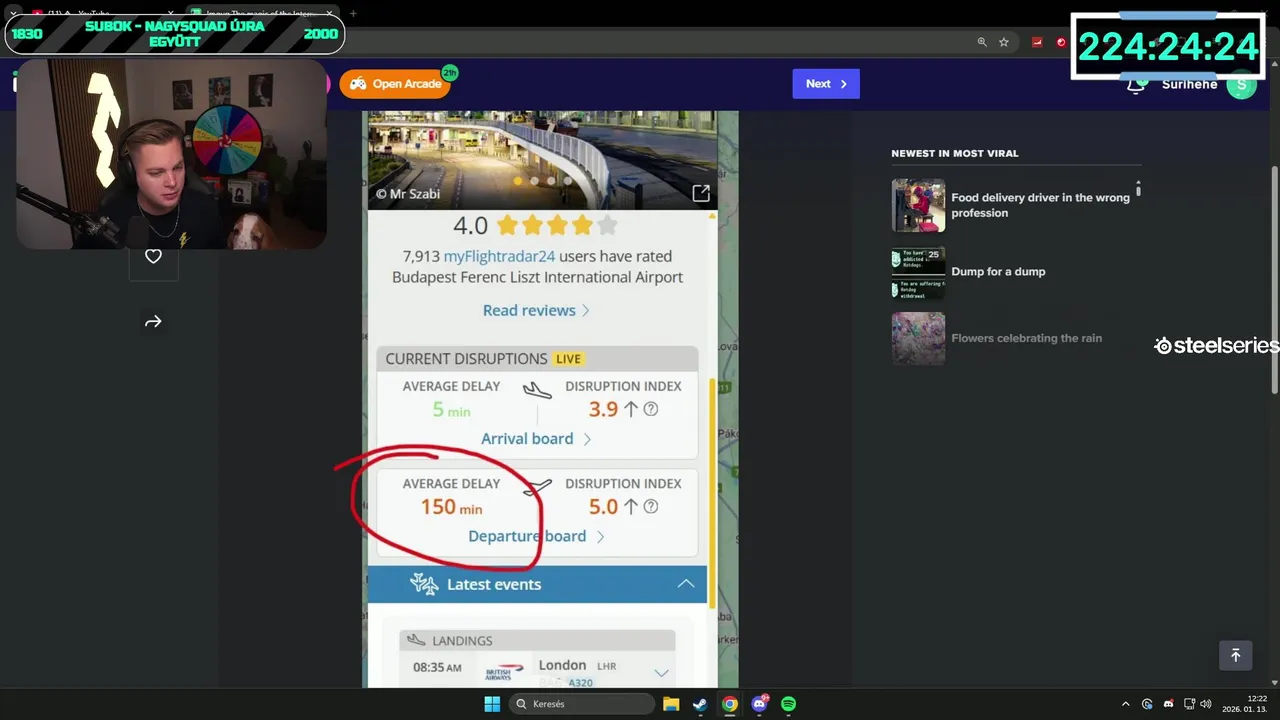Click the red chart extension icon
The height and width of the screenshot is (720, 1280).
[x=1037, y=42]
